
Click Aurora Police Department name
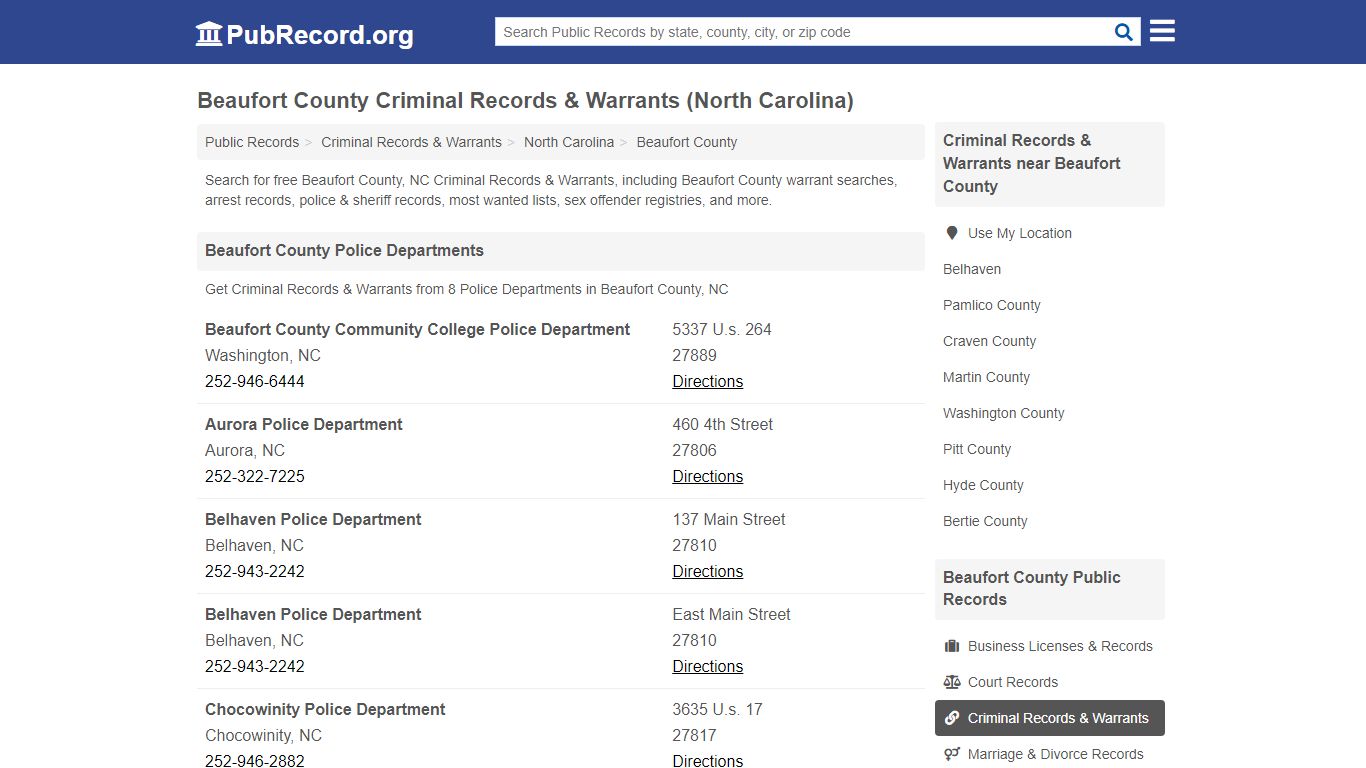304,424
